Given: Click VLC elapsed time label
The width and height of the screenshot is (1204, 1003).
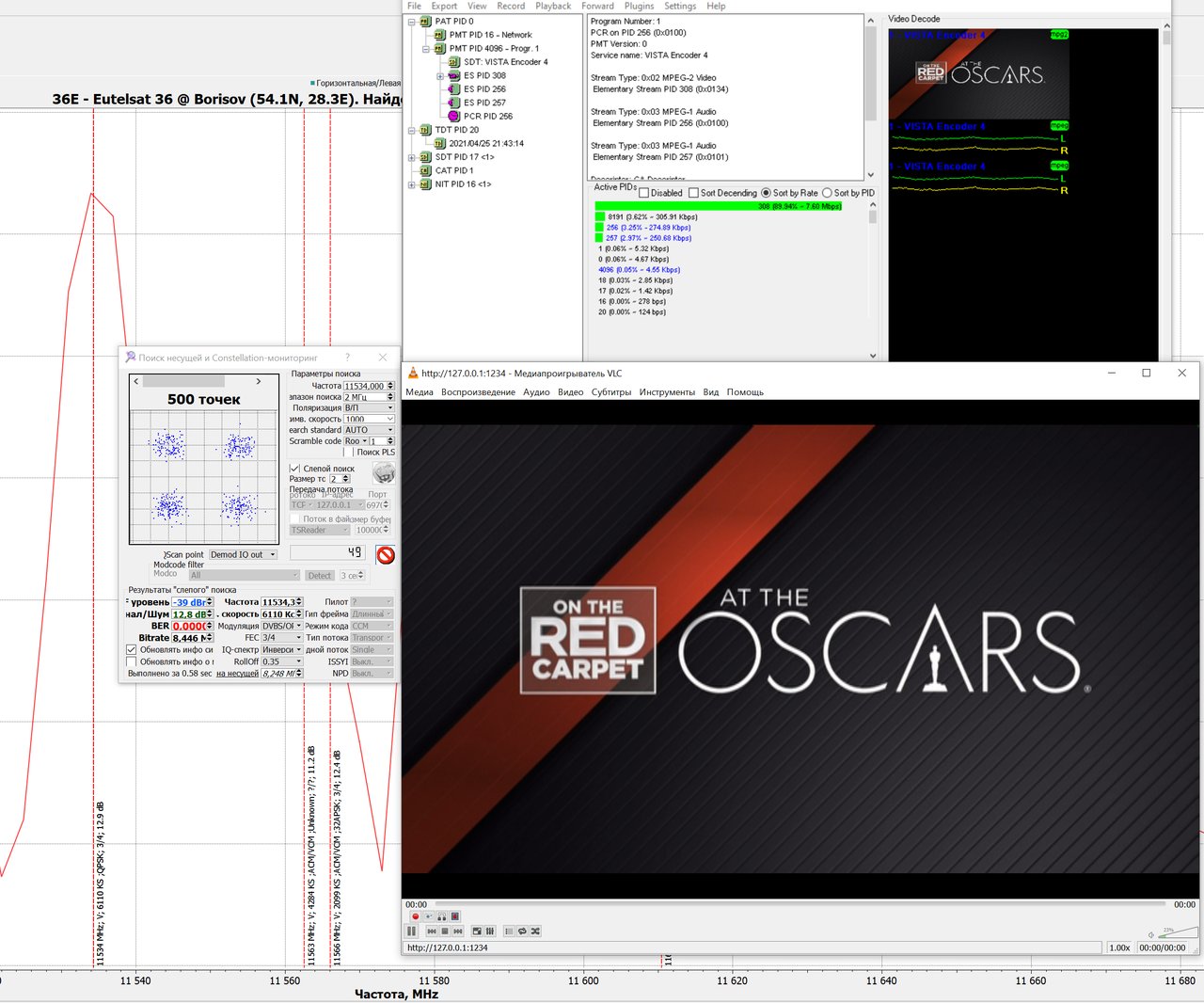Looking at the screenshot, I should point(416,904).
